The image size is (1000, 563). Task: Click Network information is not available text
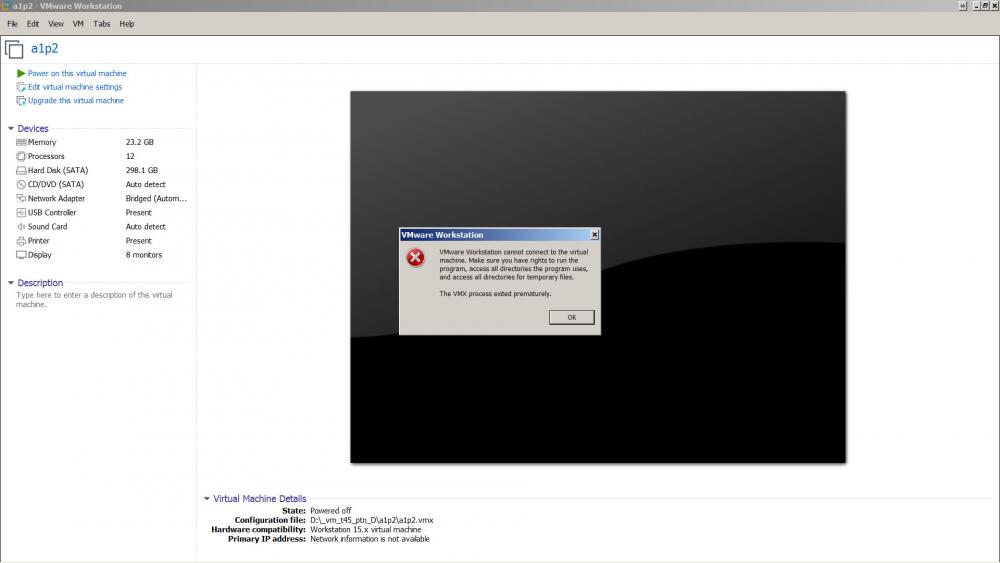pos(370,539)
